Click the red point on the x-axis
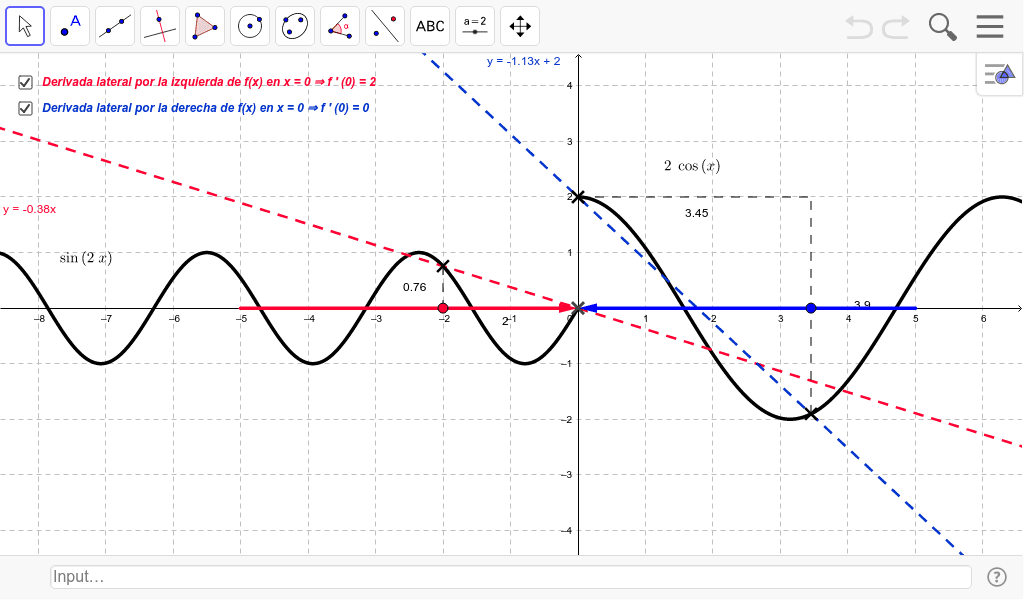Image resolution: width=1024 pixels, height=600 pixels. click(443, 308)
